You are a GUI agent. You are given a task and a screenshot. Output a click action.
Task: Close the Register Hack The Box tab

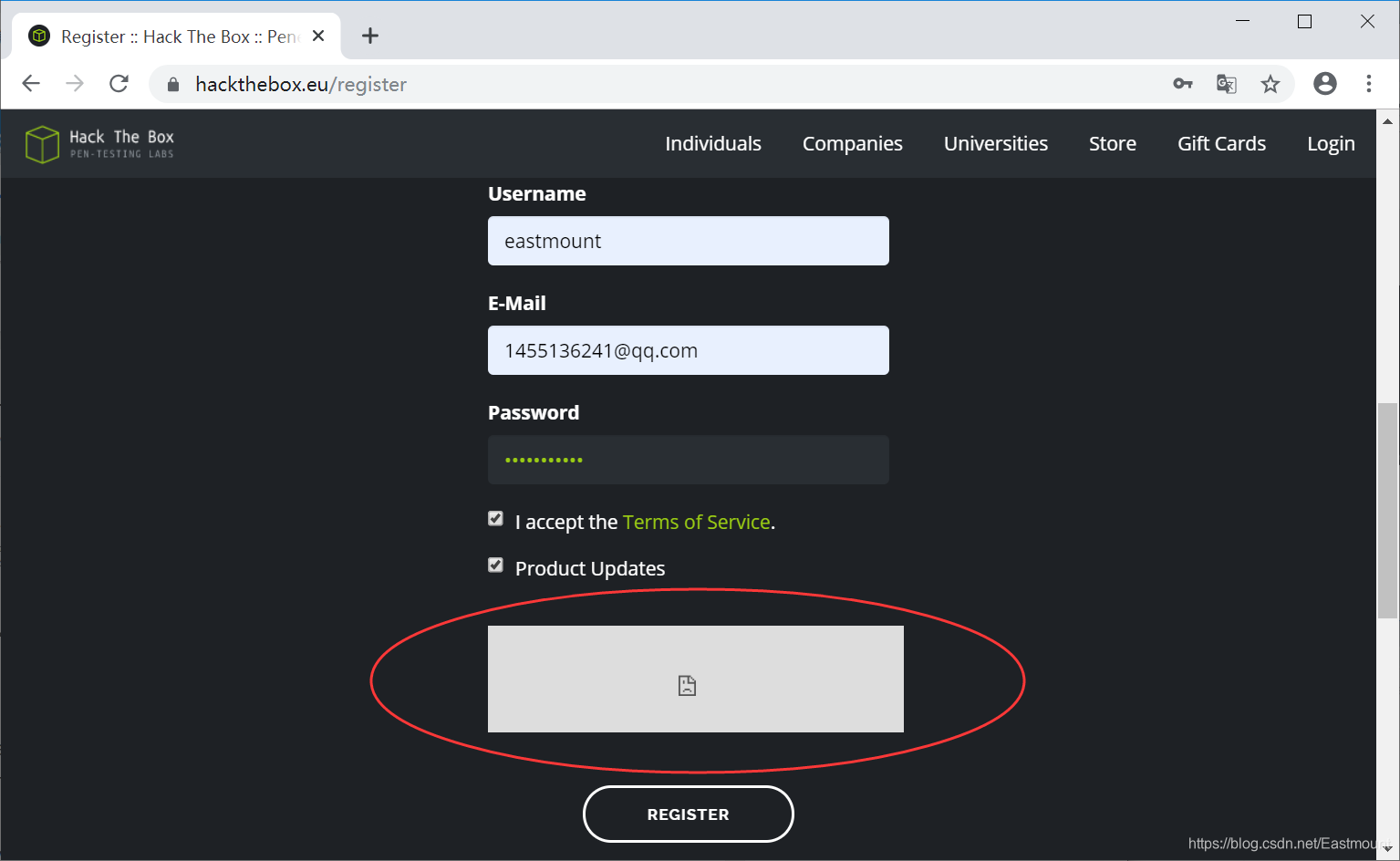[318, 36]
